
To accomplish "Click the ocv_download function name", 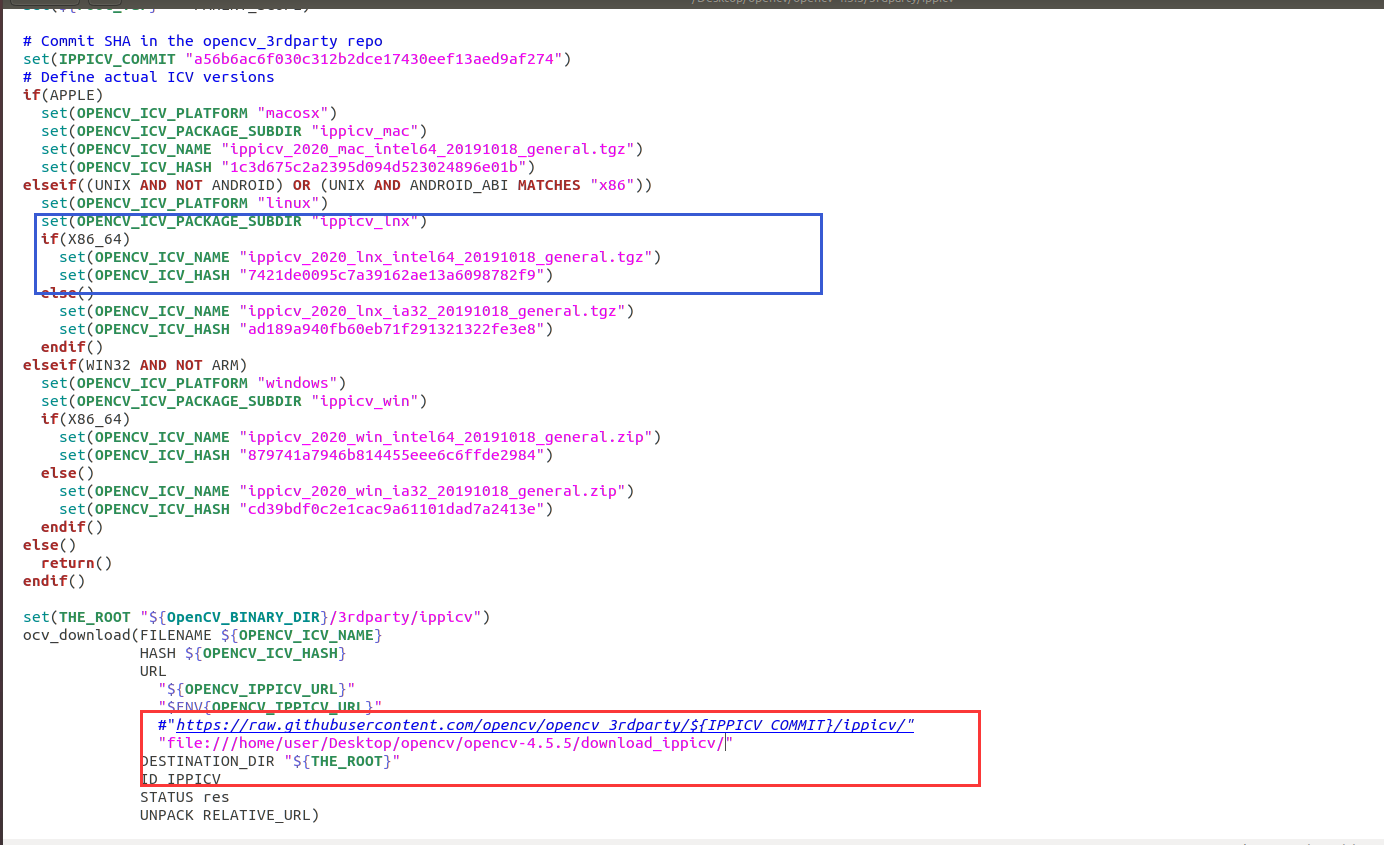I will coord(77,635).
